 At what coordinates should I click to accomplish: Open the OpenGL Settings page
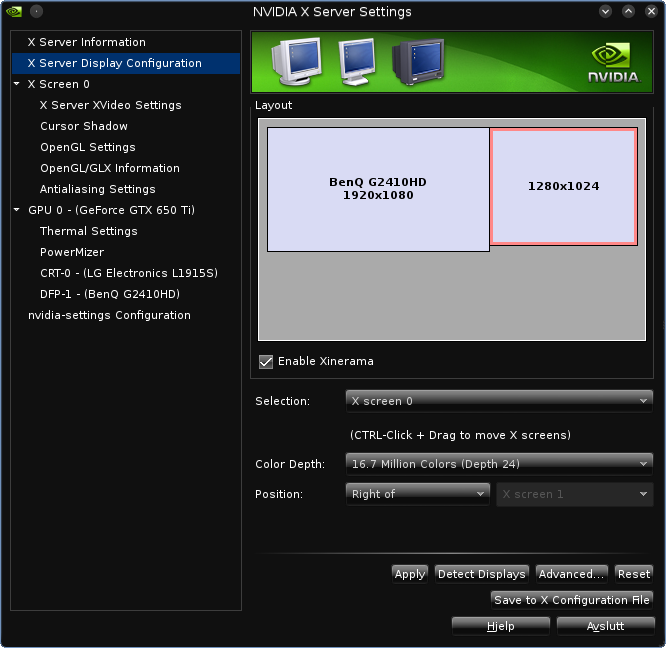(x=87, y=147)
